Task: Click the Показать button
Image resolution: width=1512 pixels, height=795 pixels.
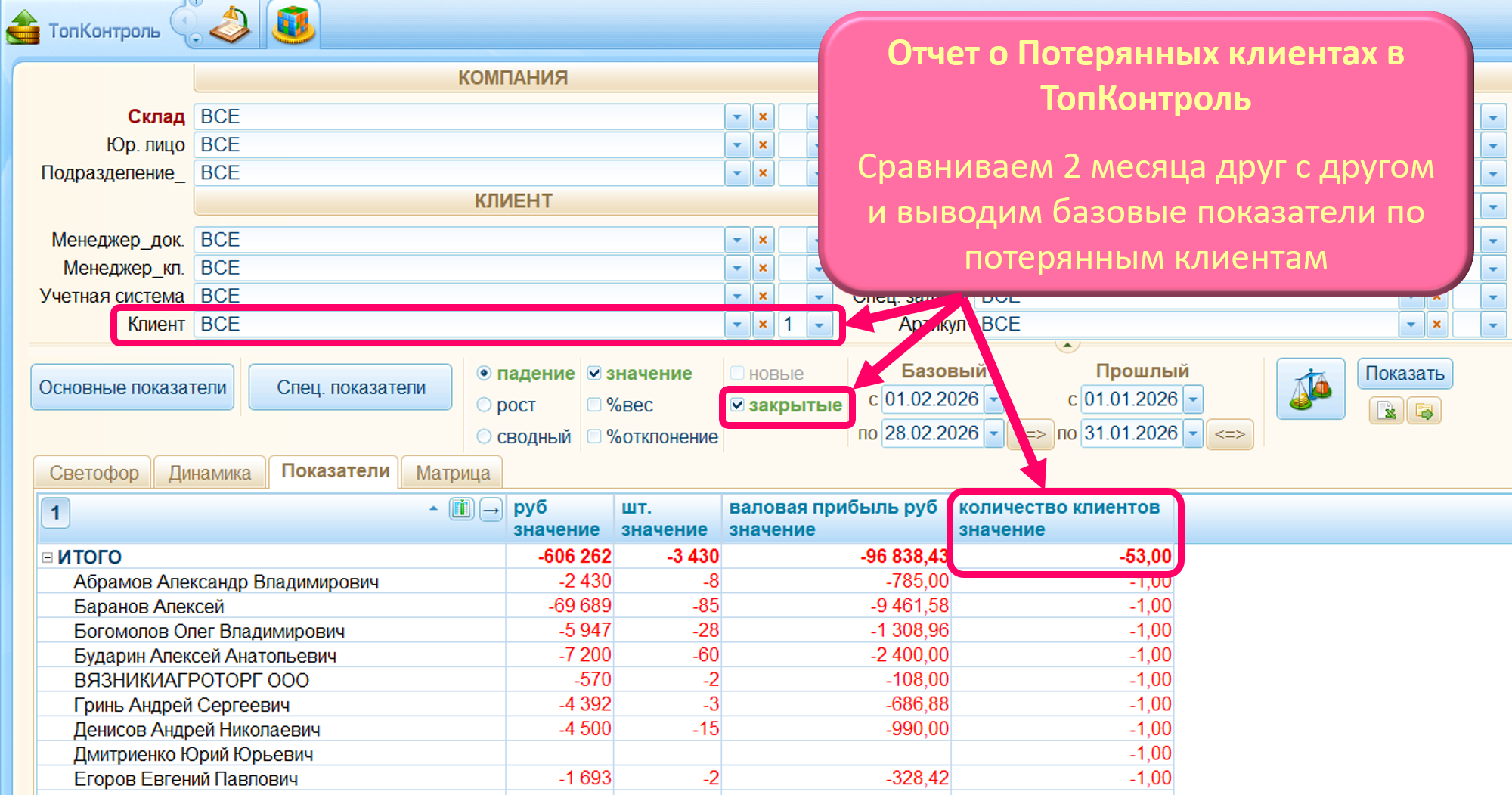Action: [1405, 374]
